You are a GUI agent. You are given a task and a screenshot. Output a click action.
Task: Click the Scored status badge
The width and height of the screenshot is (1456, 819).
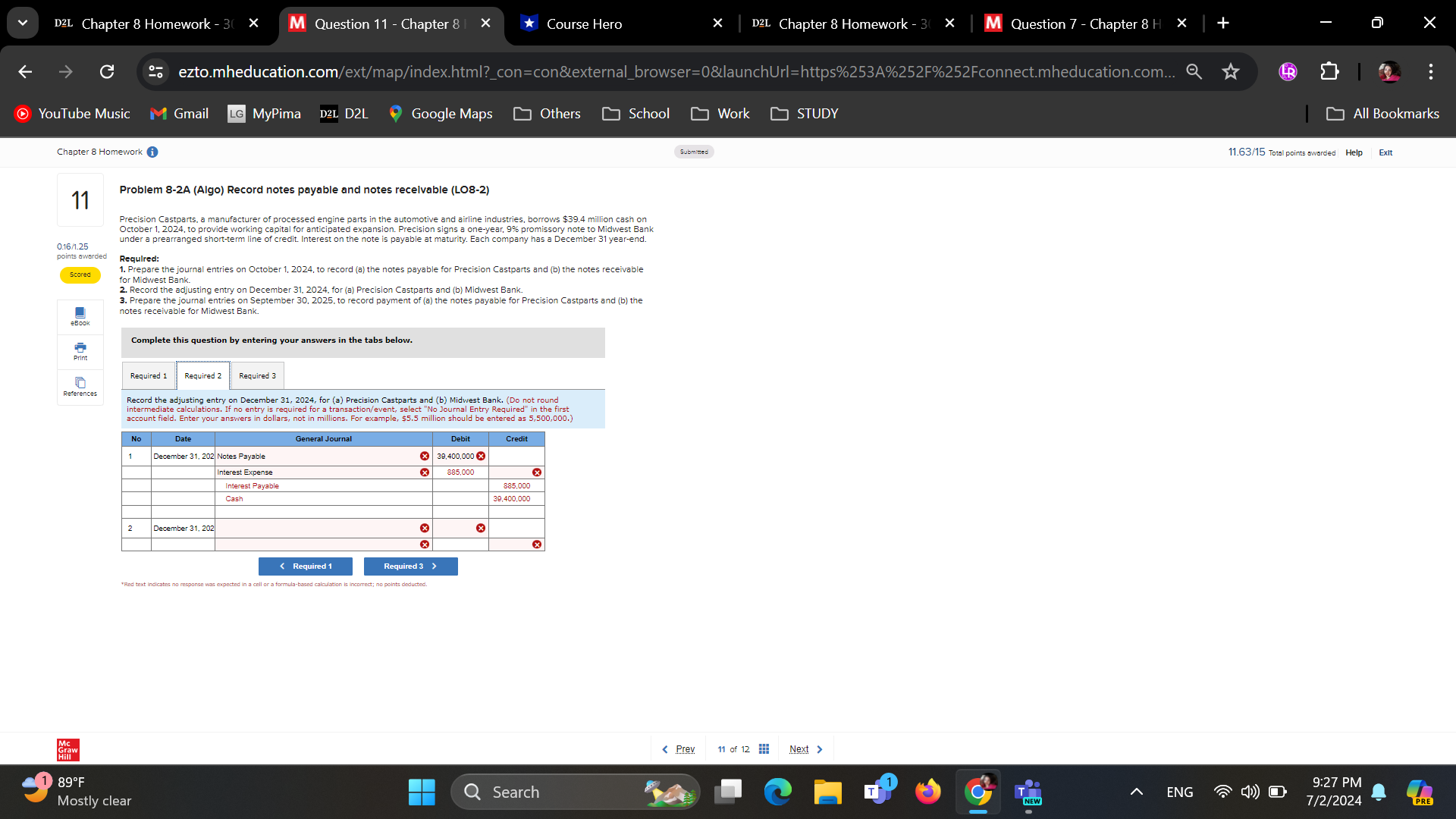tap(80, 275)
